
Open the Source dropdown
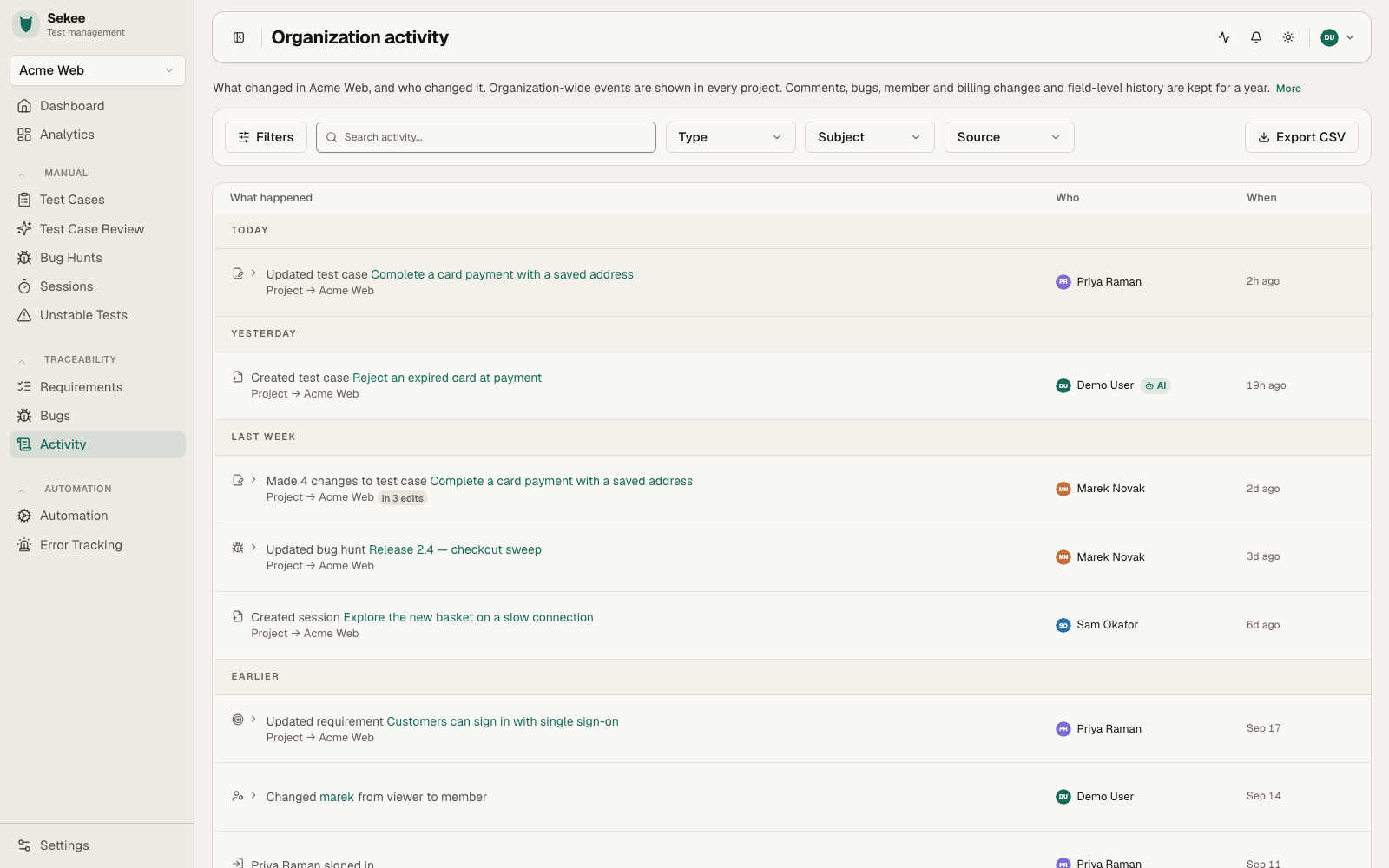[x=1009, y=137]
